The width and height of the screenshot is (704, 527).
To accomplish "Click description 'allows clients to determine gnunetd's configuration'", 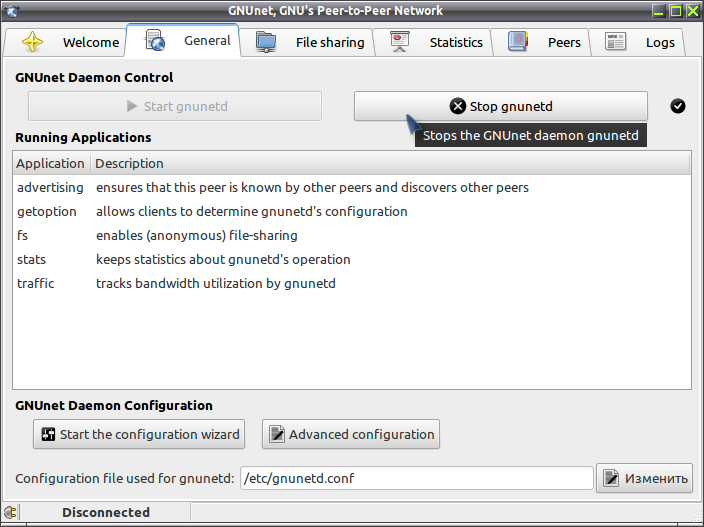I will [x=251, y=211].
